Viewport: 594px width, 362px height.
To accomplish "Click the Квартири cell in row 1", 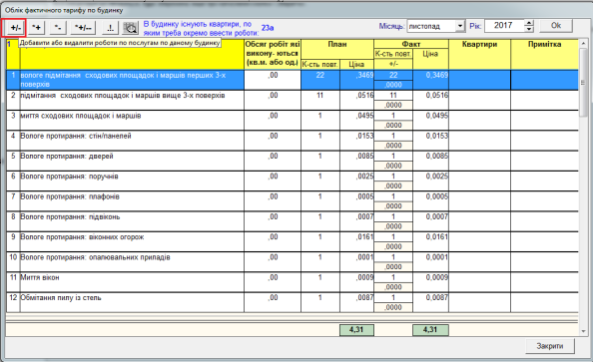I will click(480, 80).
